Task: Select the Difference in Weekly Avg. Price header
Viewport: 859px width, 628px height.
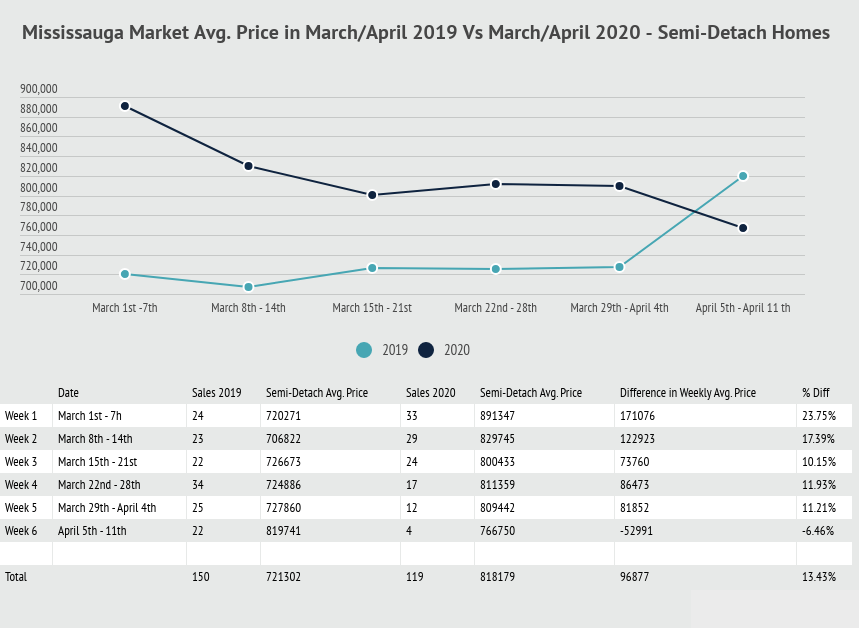Action: [688, 393]
